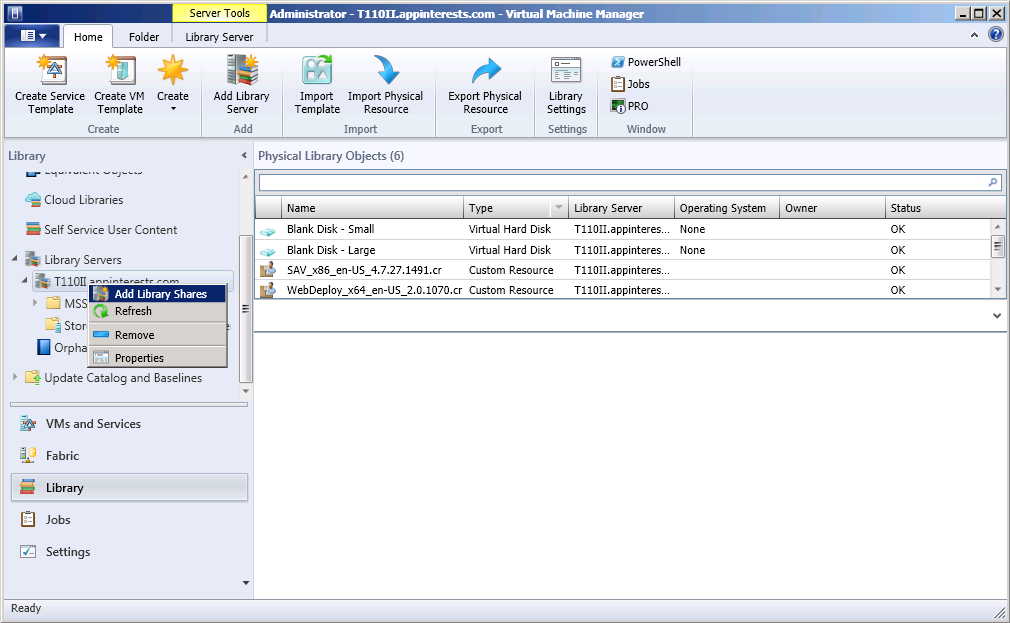This screenshot has height=623, width=1010.
Task: Click the search box above the object list
Action: (x=622, y=183)
